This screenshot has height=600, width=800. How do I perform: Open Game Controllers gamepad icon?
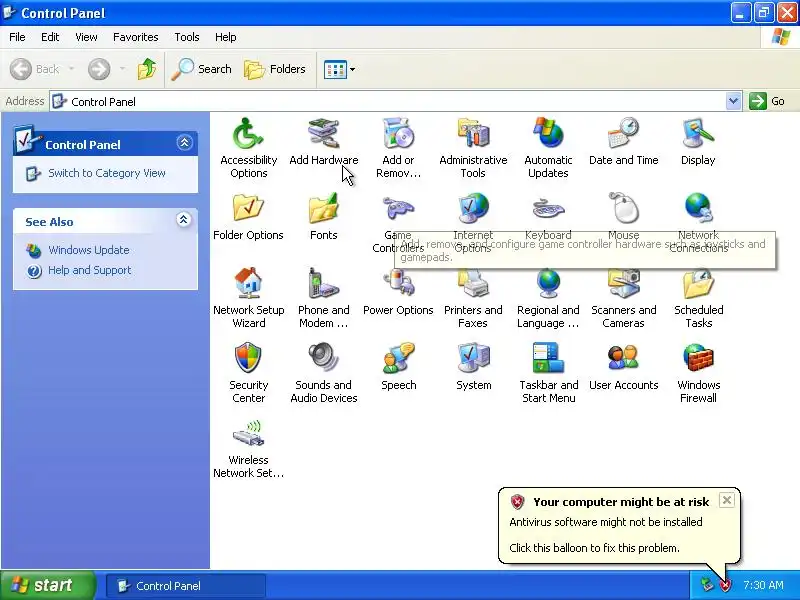click(398, 209)
